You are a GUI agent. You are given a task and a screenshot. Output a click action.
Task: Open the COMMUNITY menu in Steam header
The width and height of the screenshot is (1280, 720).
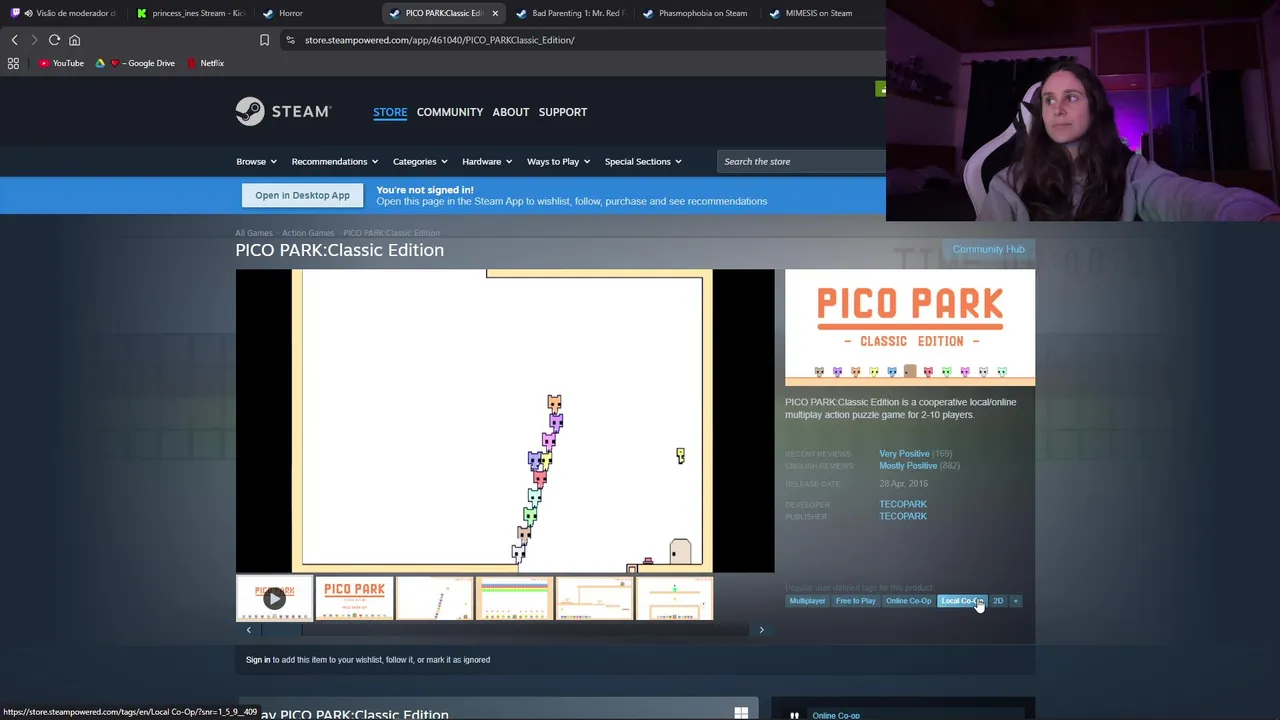coord(450,112)
